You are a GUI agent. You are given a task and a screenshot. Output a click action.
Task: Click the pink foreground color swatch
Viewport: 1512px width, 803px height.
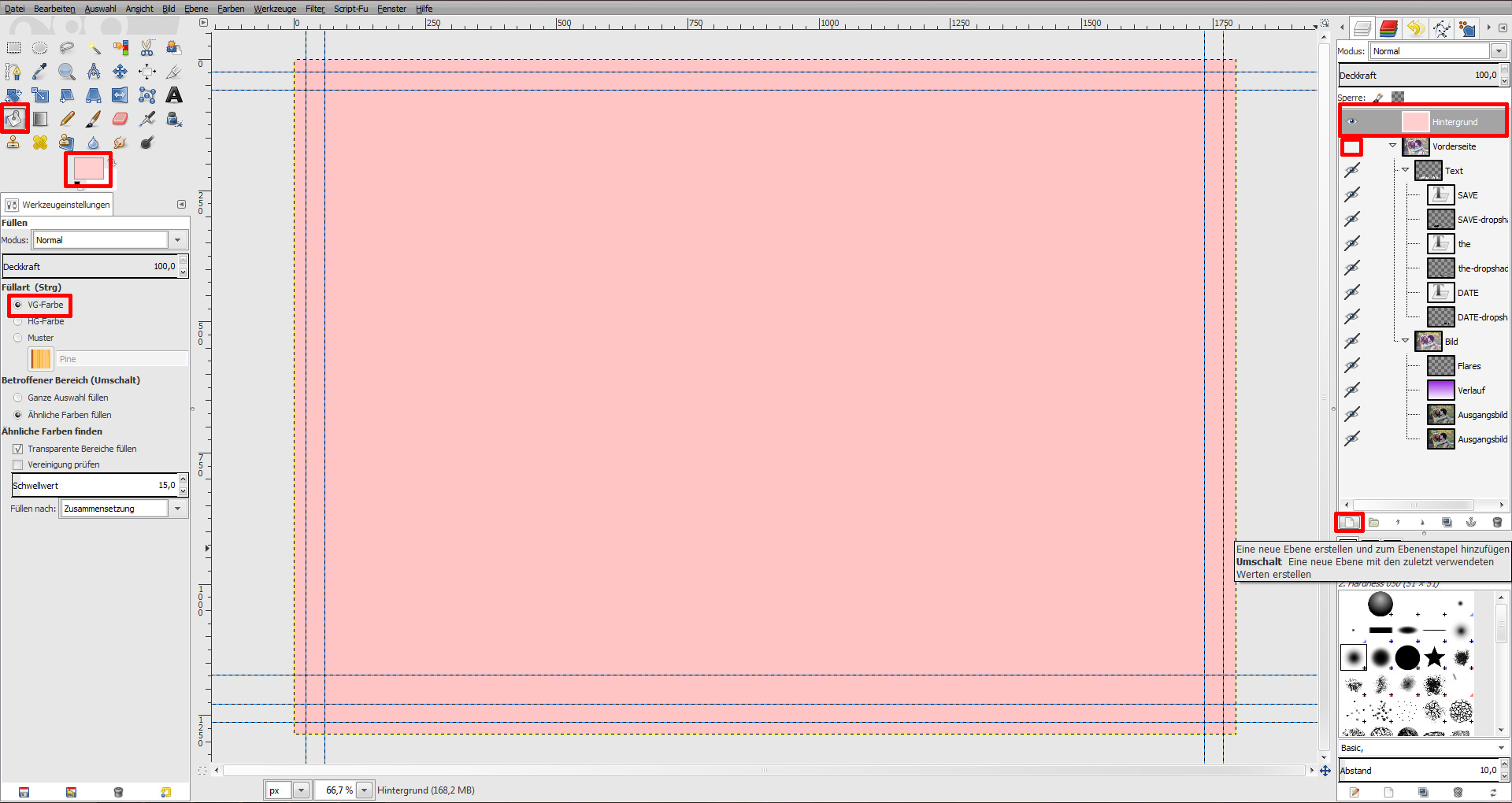(x=87, y=168)
